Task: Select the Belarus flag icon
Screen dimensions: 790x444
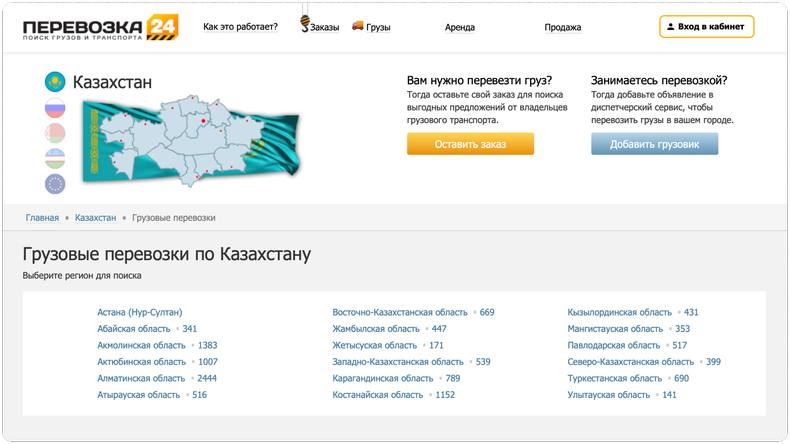Action: 55,133
